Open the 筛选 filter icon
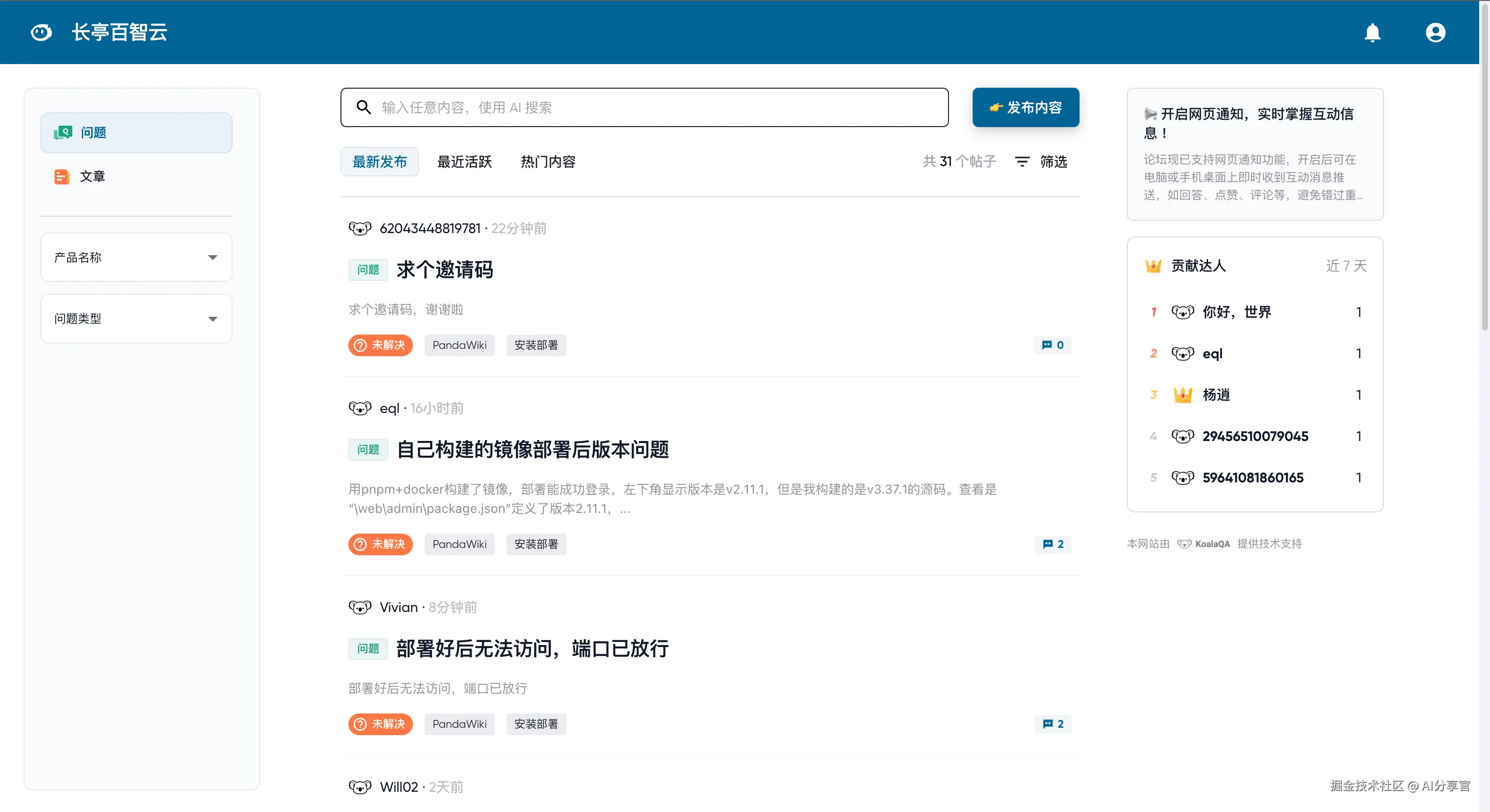The image size is (1490, 812). 1022,162
